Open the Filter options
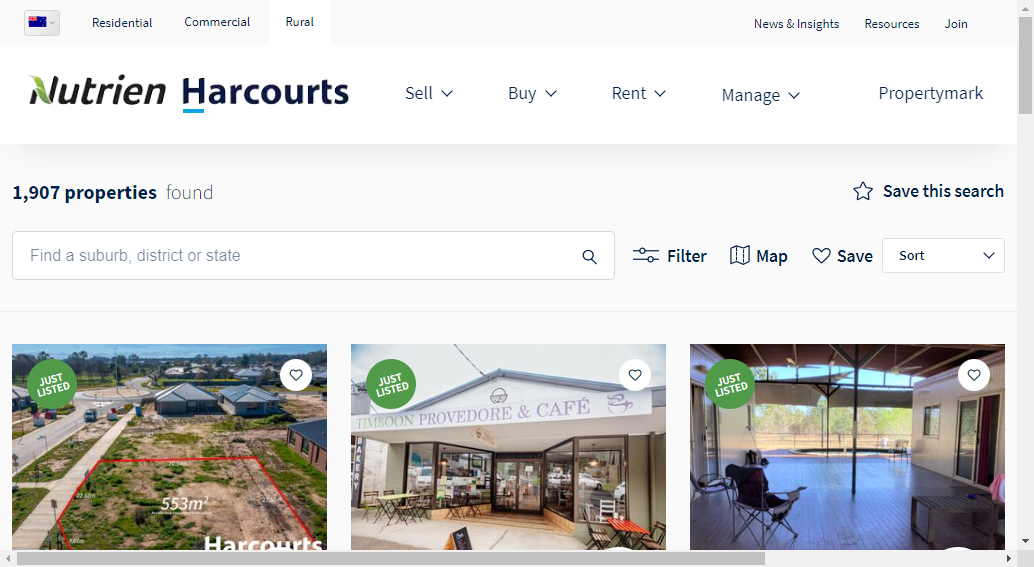The image size is (1034, 567). 669,256
